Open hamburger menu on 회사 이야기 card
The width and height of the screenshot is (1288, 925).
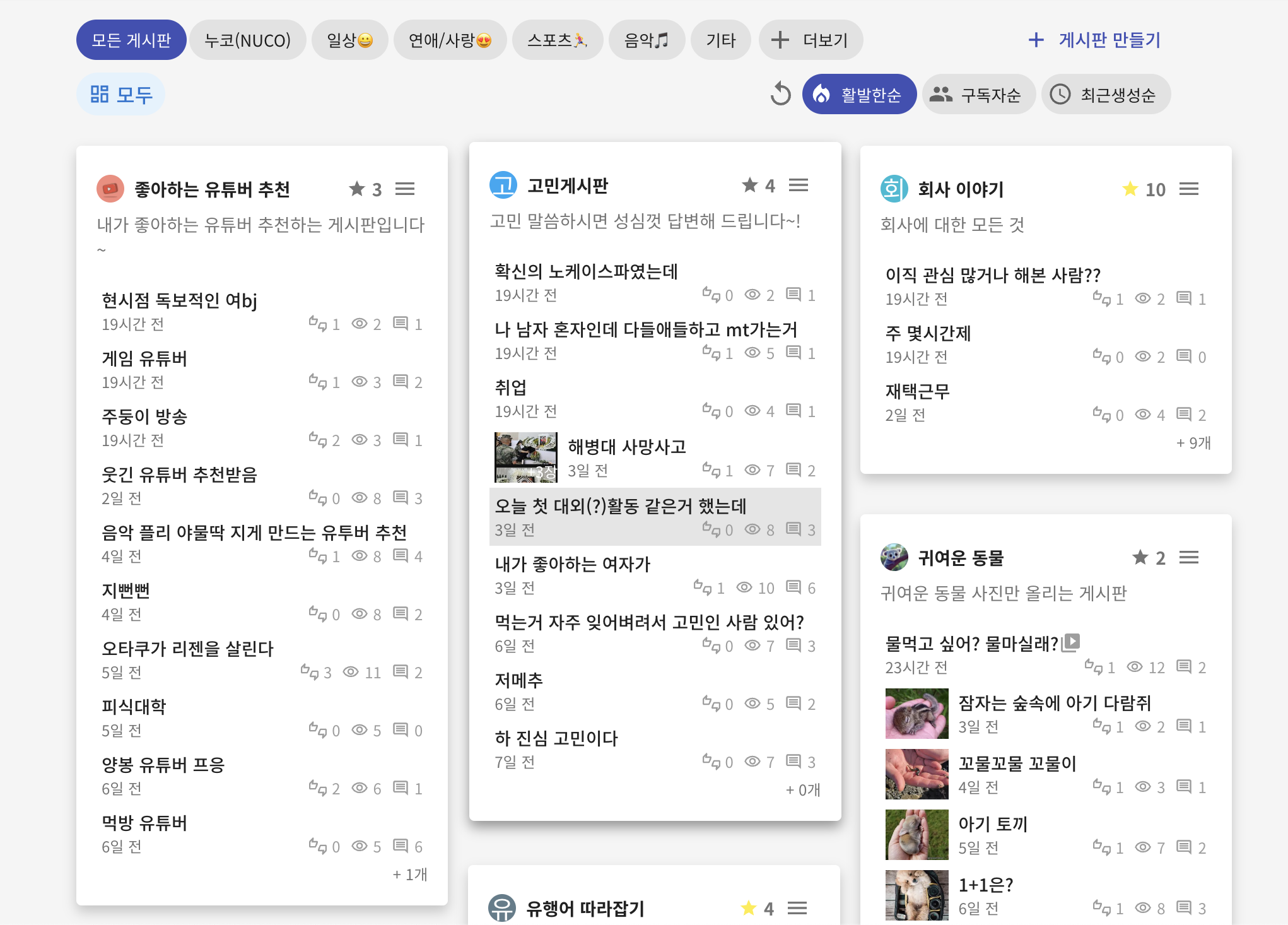(1188, 189)
